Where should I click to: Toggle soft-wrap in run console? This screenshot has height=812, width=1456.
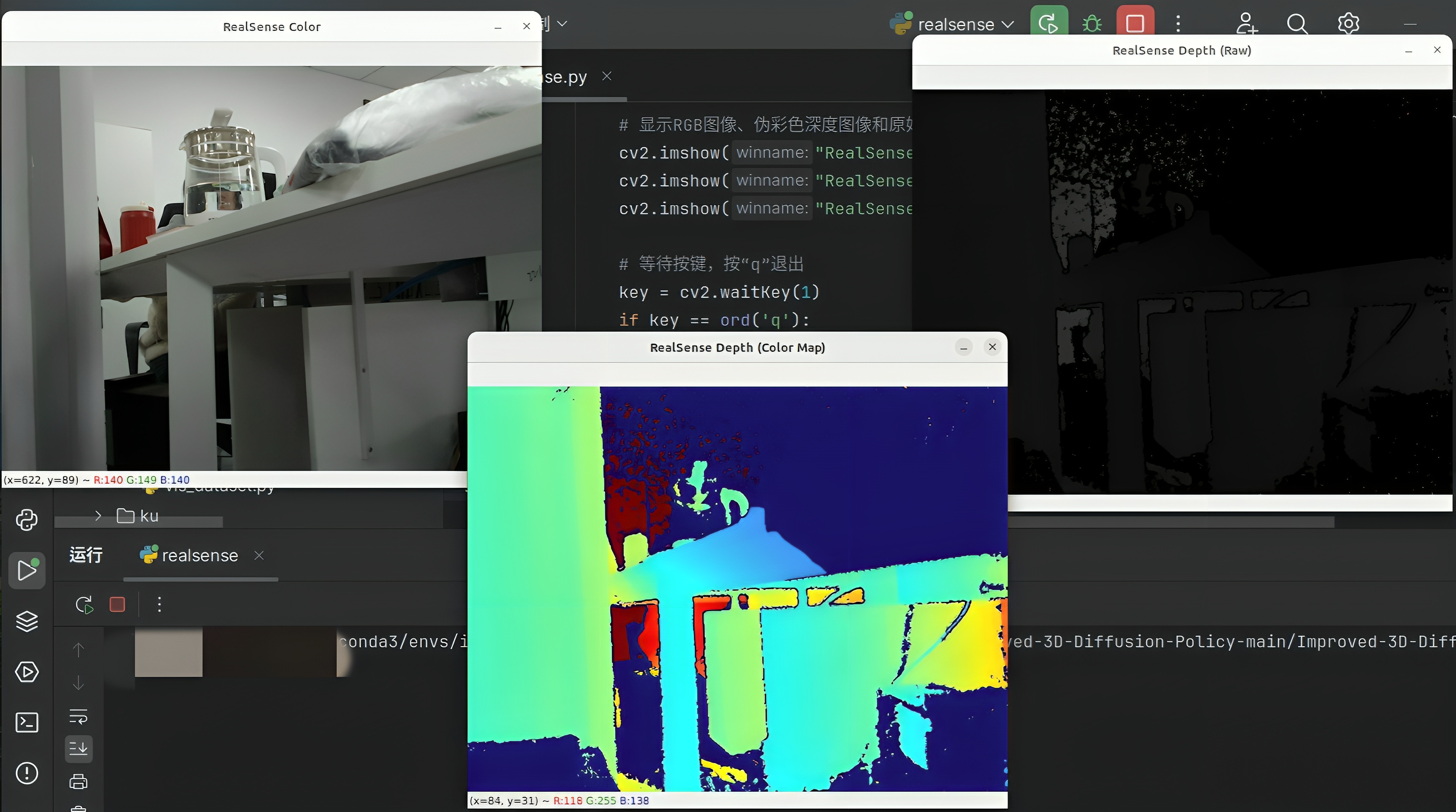coord(78,717)
